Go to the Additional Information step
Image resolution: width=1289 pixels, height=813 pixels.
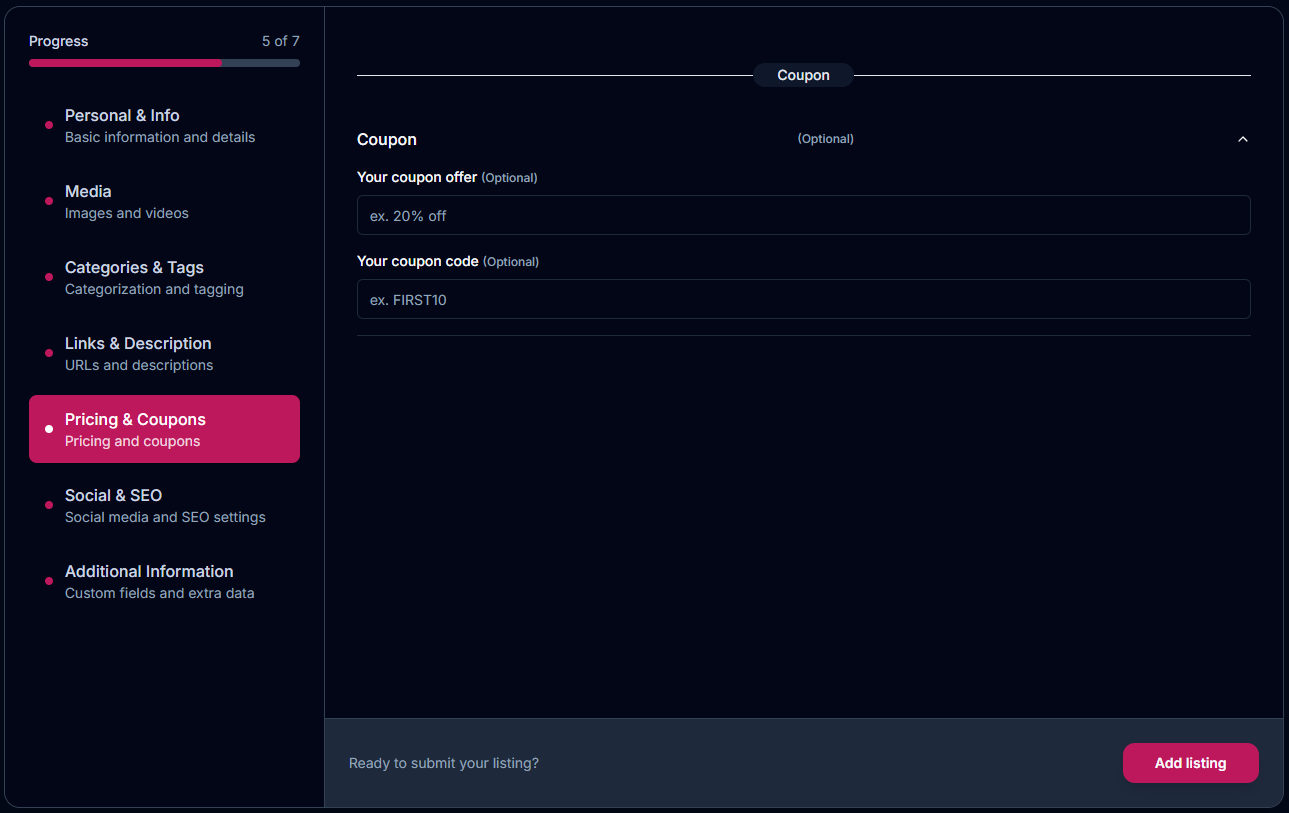coord(149,581)
